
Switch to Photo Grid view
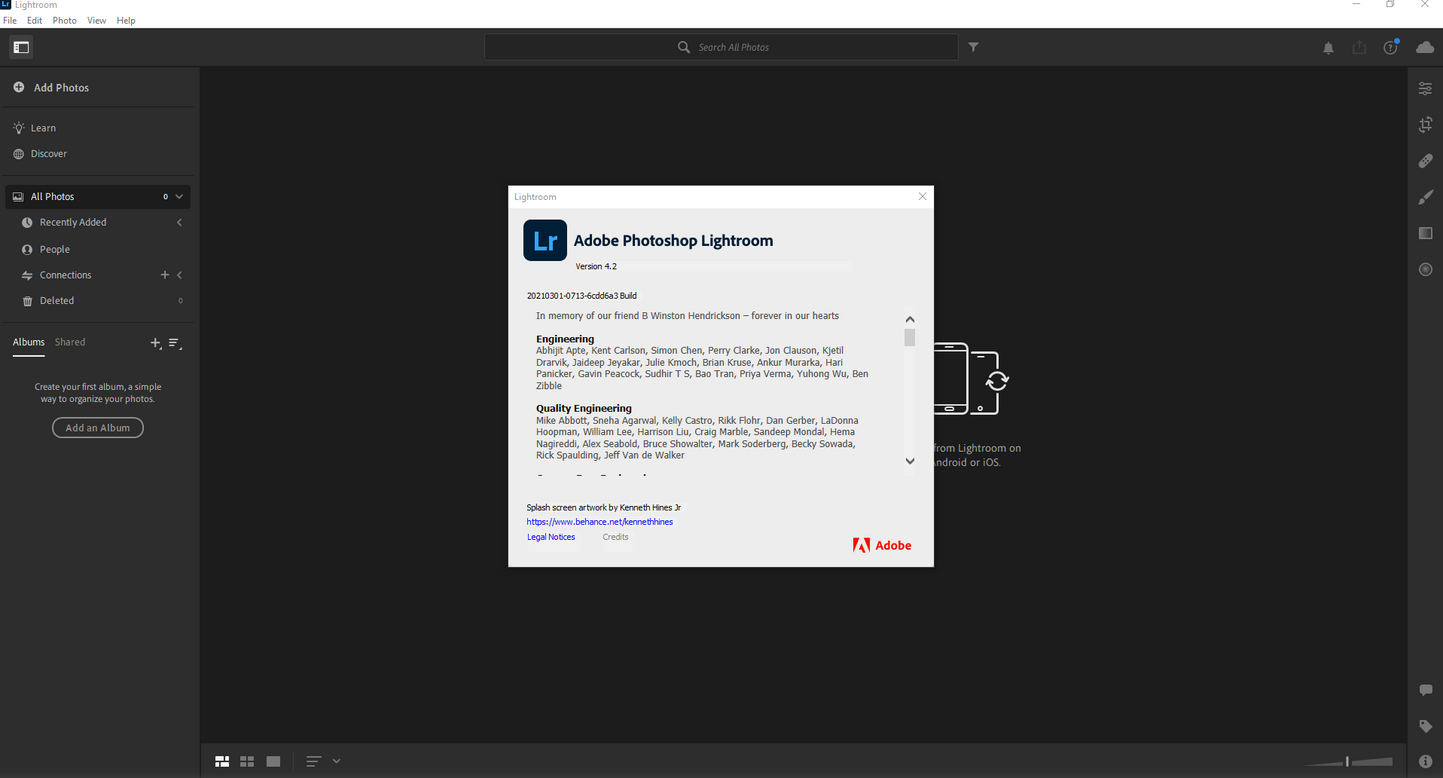tap(222, 762)
